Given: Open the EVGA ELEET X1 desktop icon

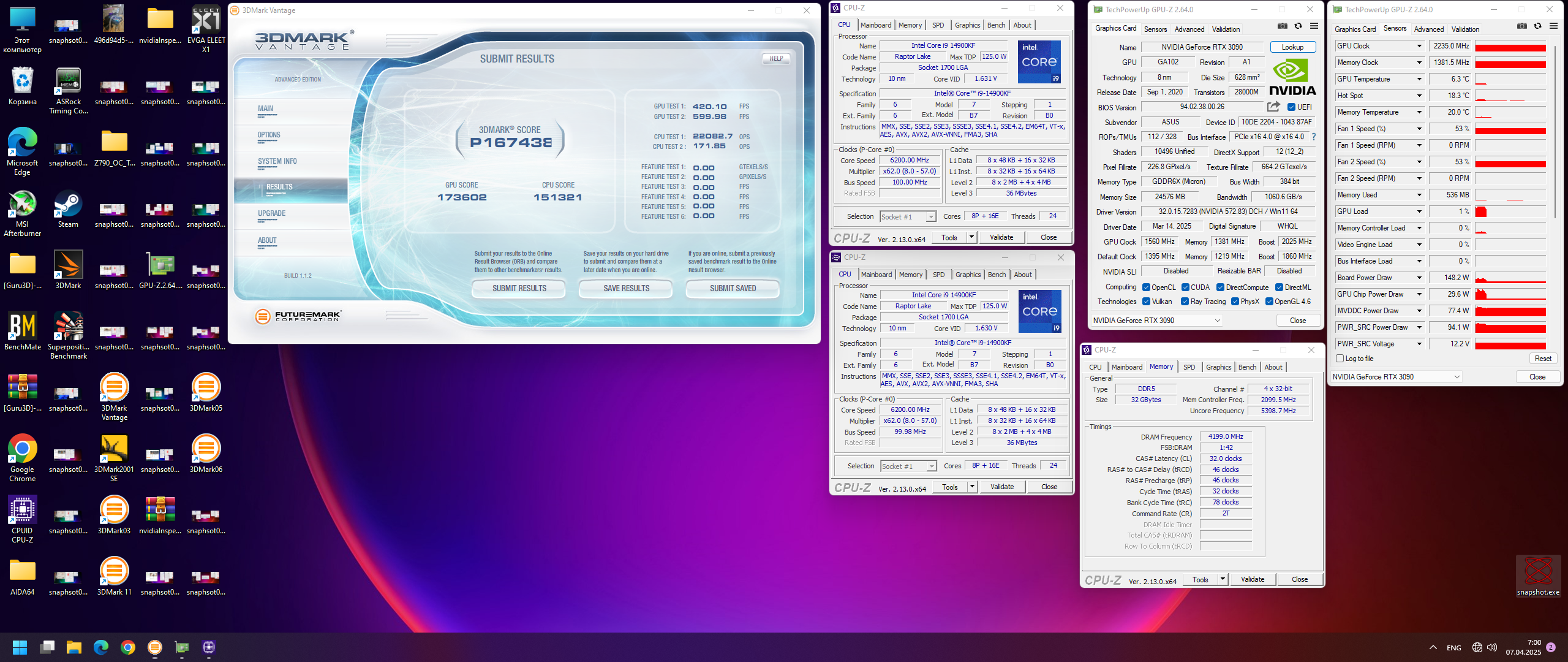Looking at the screenshot, I should tap(206, 28).
